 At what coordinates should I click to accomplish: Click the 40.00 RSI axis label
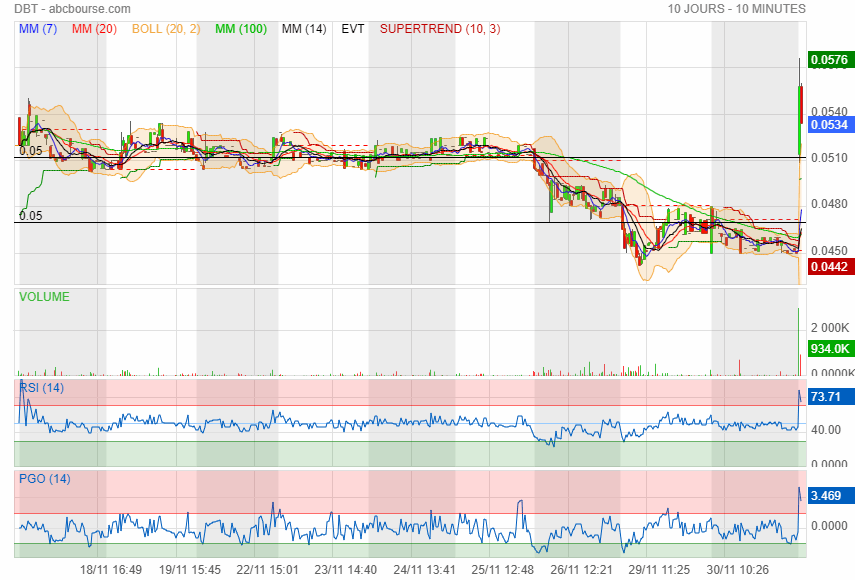[826, 430]
